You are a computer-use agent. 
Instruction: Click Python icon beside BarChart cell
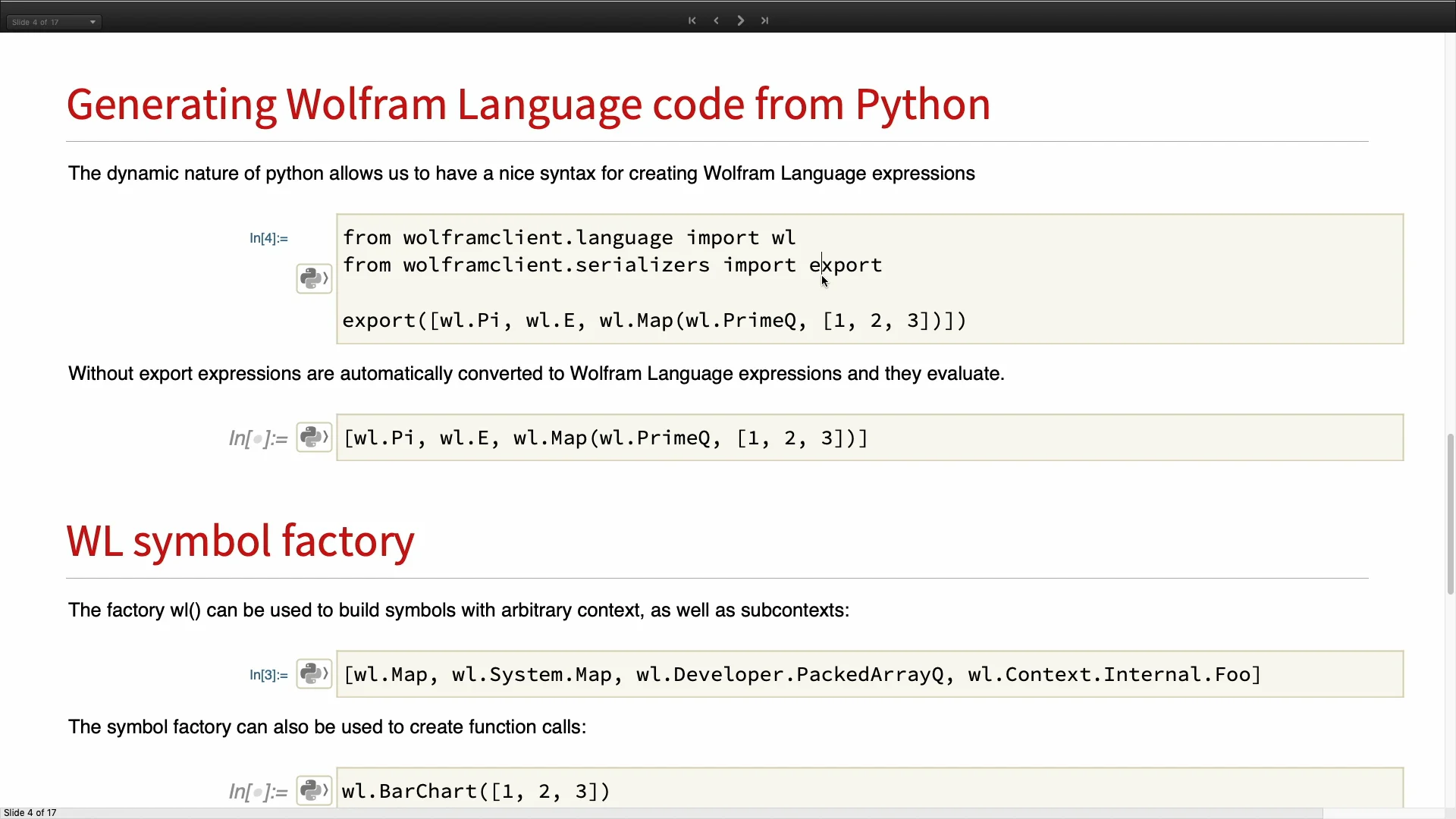click(313, 790)
